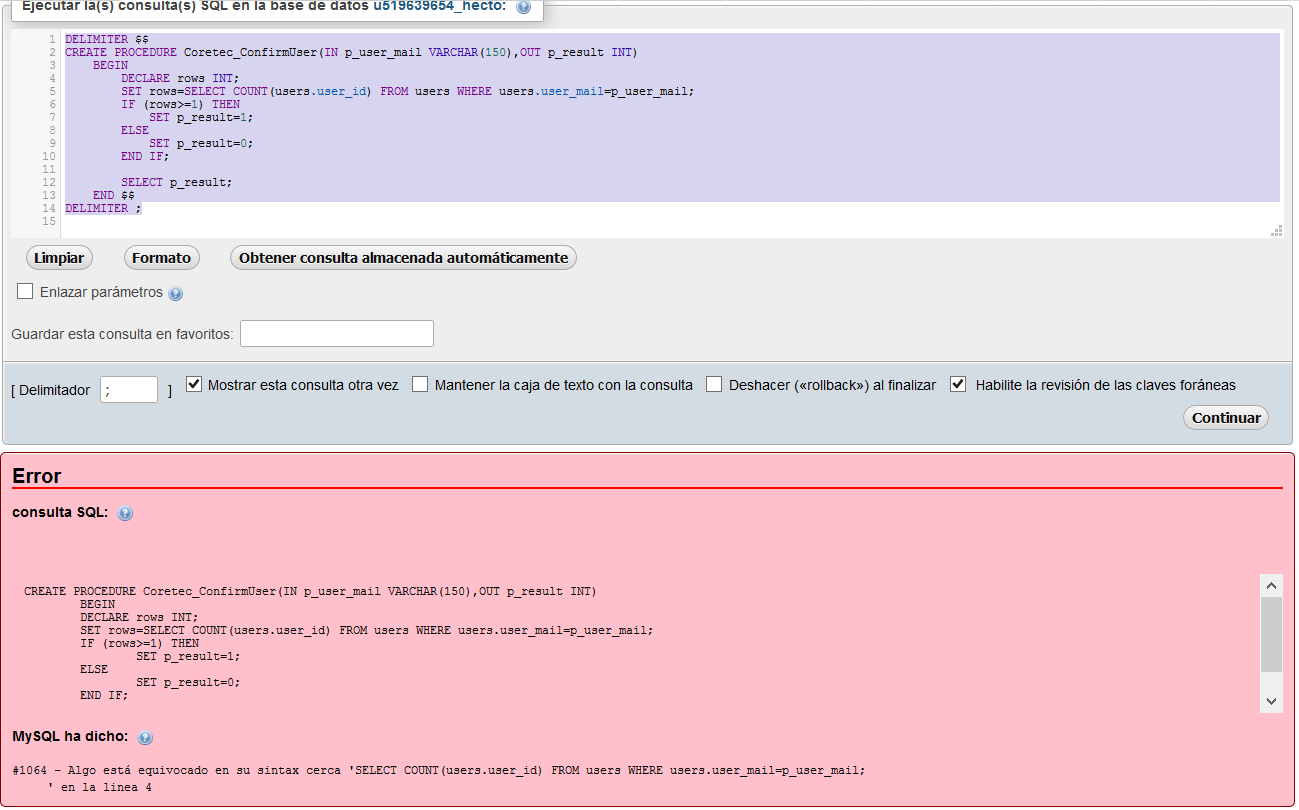Screen dimensions: 1299x810
Task: Uncheck Mostrar esta consulta otra vez
Action: (194, 384)
